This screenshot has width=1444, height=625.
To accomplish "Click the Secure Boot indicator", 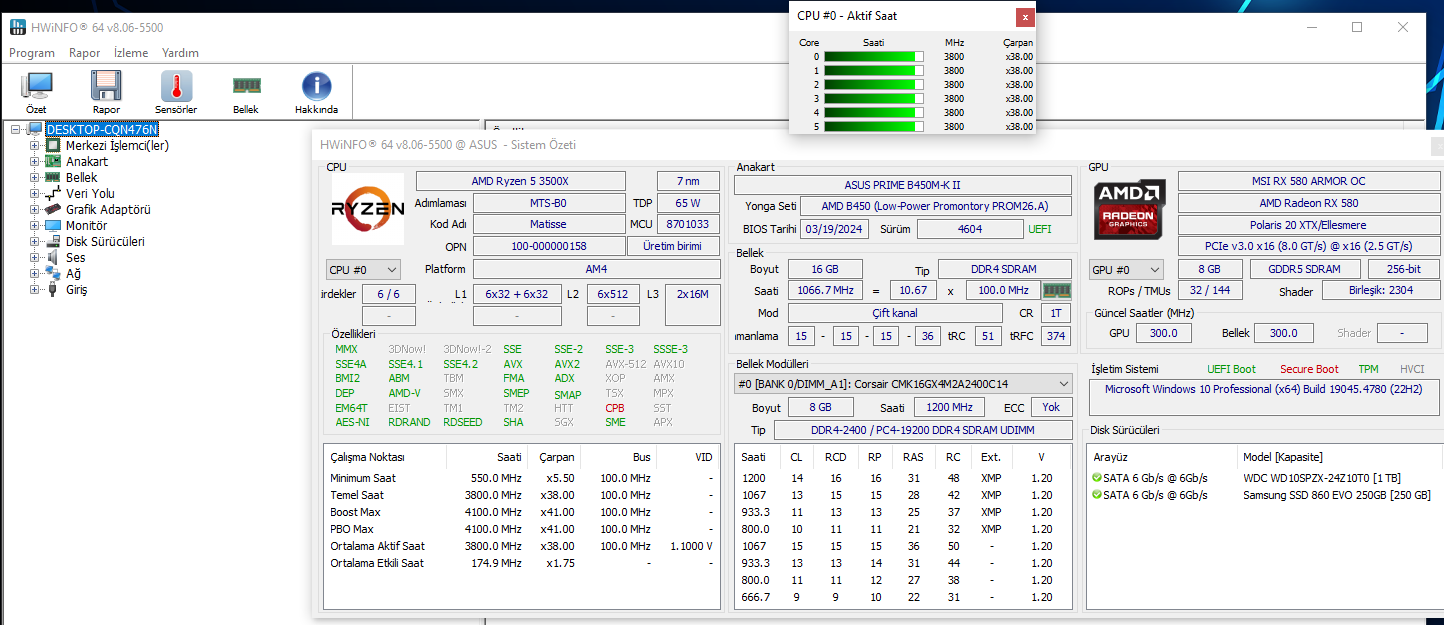I will 1309,369.
